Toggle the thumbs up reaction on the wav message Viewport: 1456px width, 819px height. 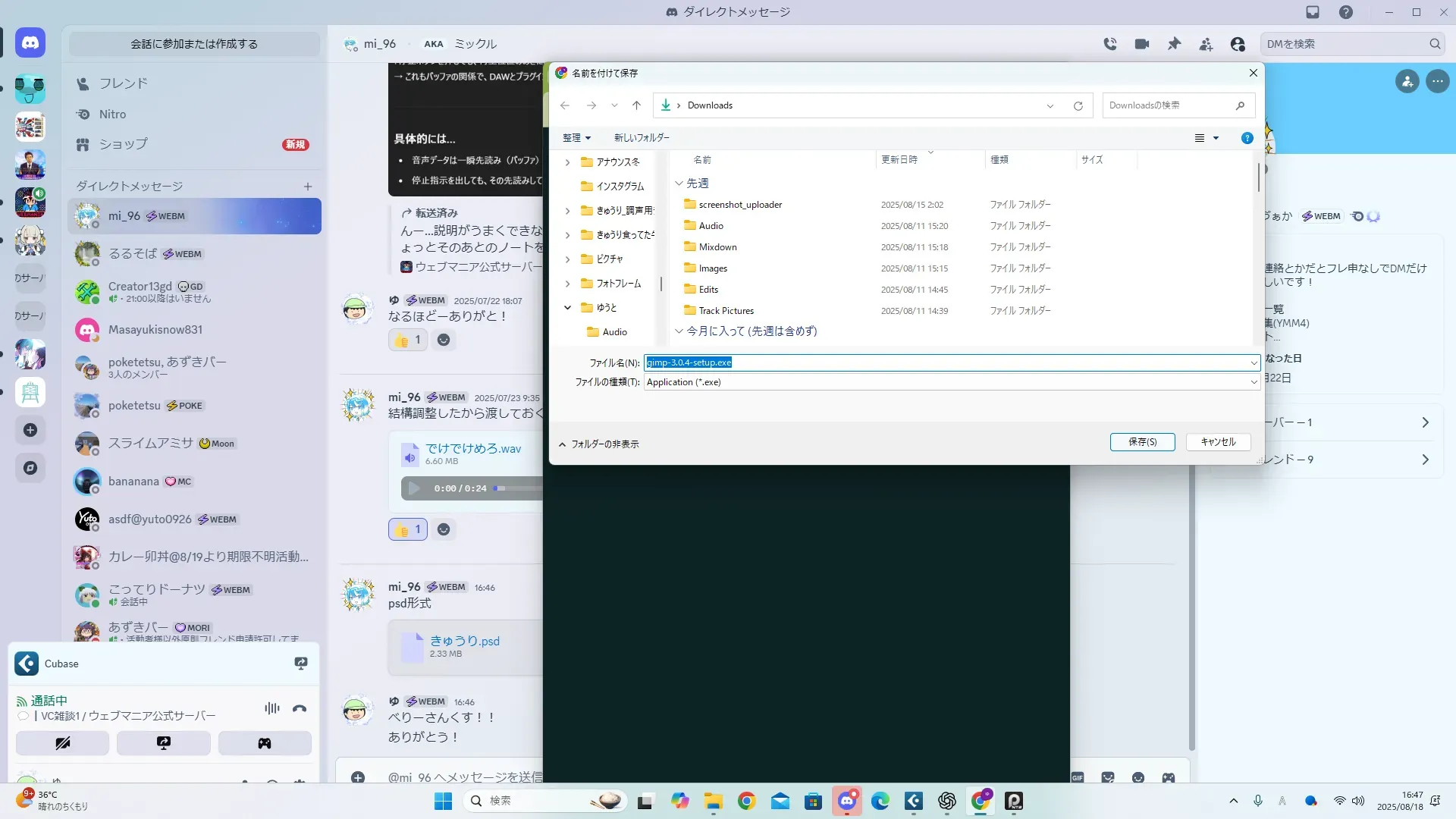tap(408, 529)
